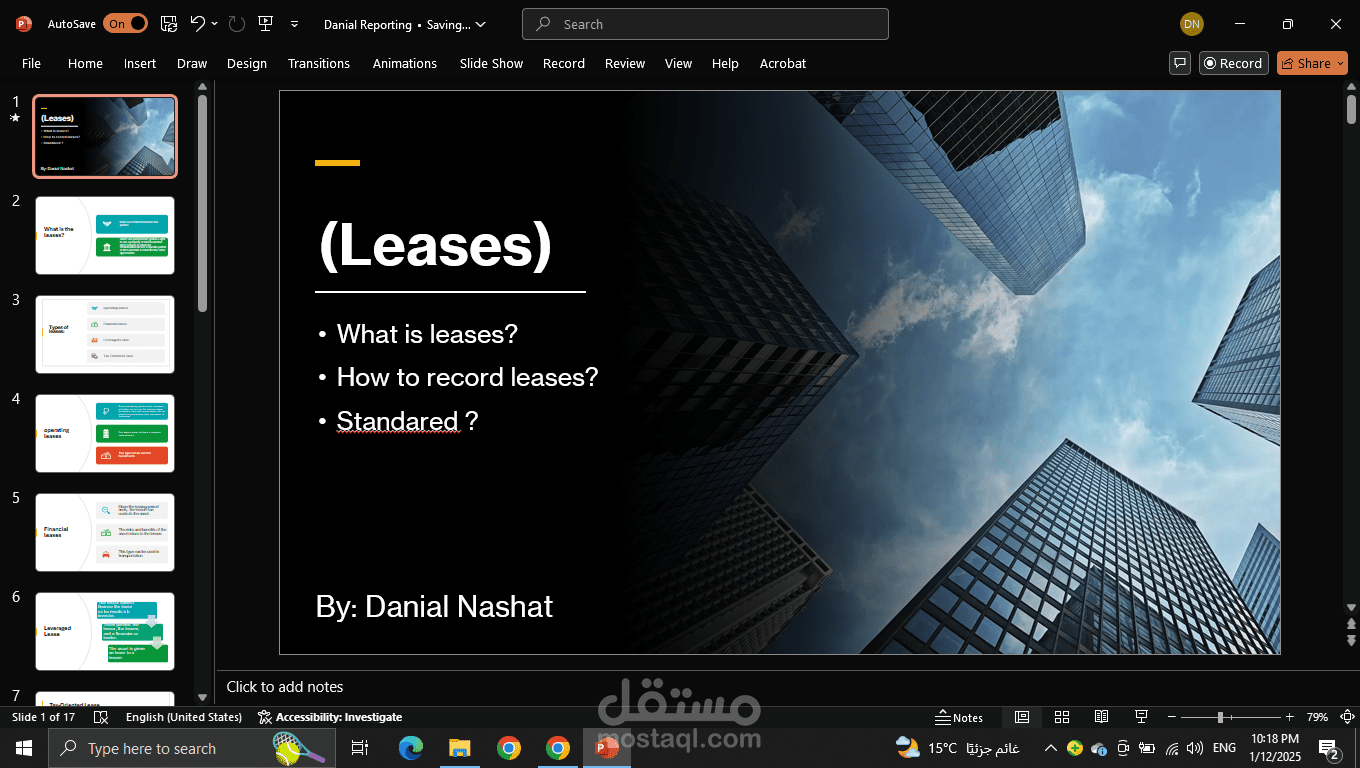1360x768 pixels.
Task: Select slide 1 thumbnail
Action: (x=105, y=137)
